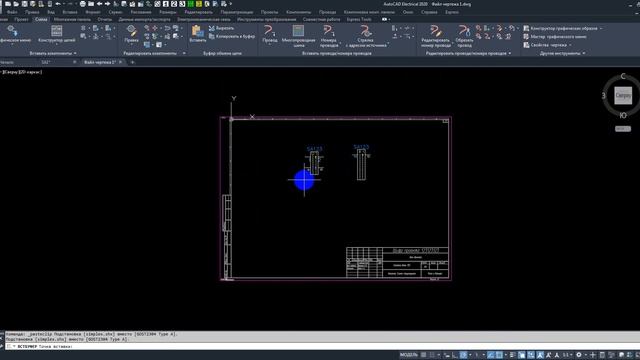Viewport: 640px width, 360px height.
Task: Switch to Express Tools ribbon tab
Action: pyautogui.click(x=359, y=19)
